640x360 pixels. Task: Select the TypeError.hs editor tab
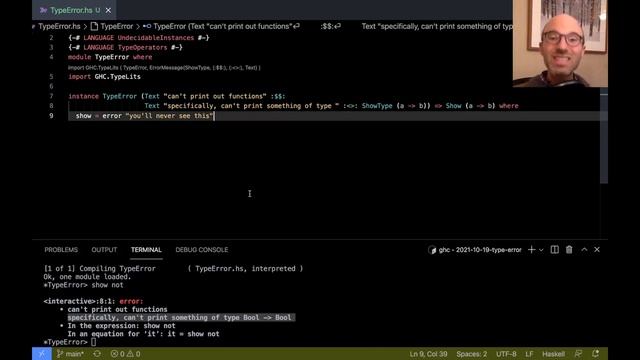(74, 10)
